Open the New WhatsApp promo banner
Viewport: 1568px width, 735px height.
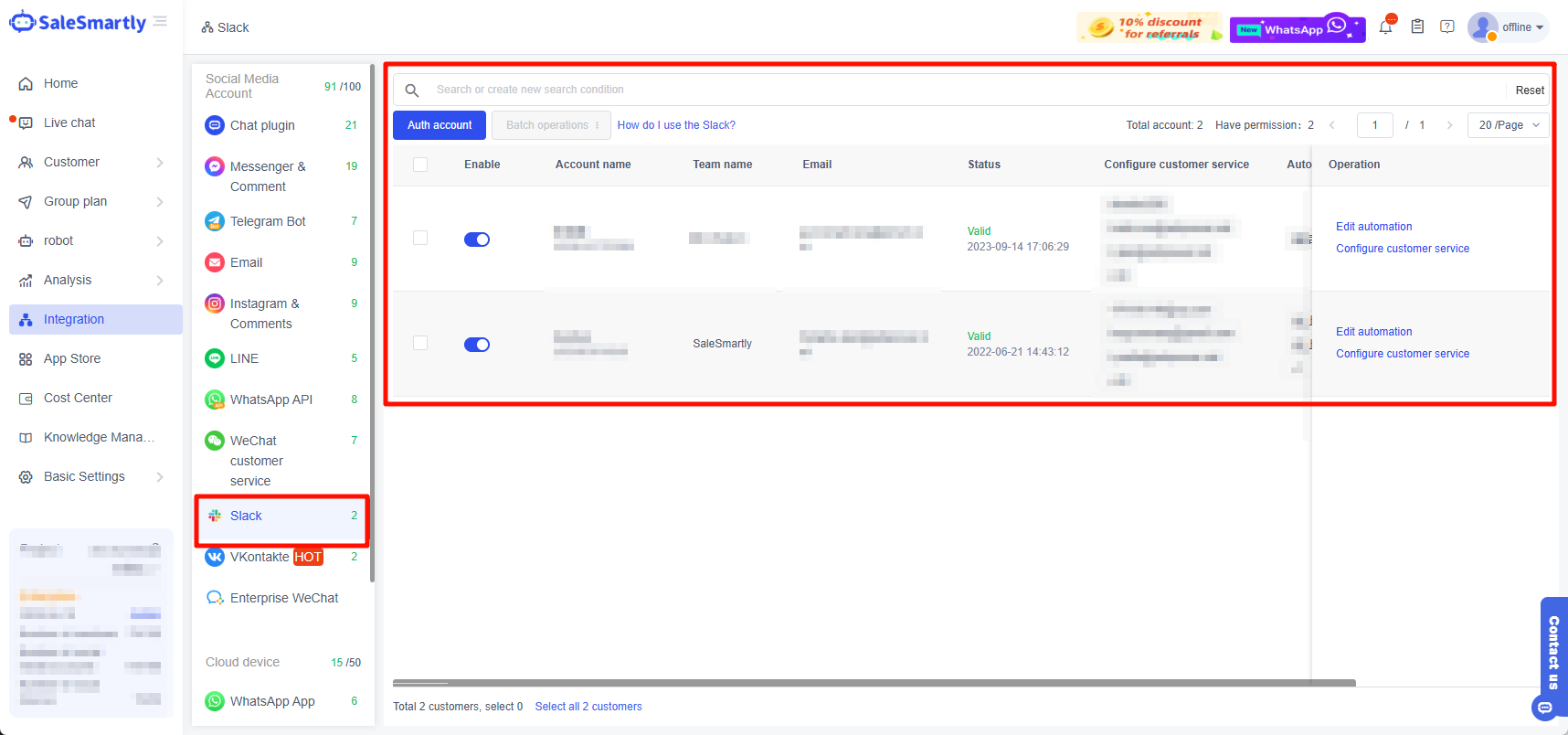click(x=1298, y=28)
